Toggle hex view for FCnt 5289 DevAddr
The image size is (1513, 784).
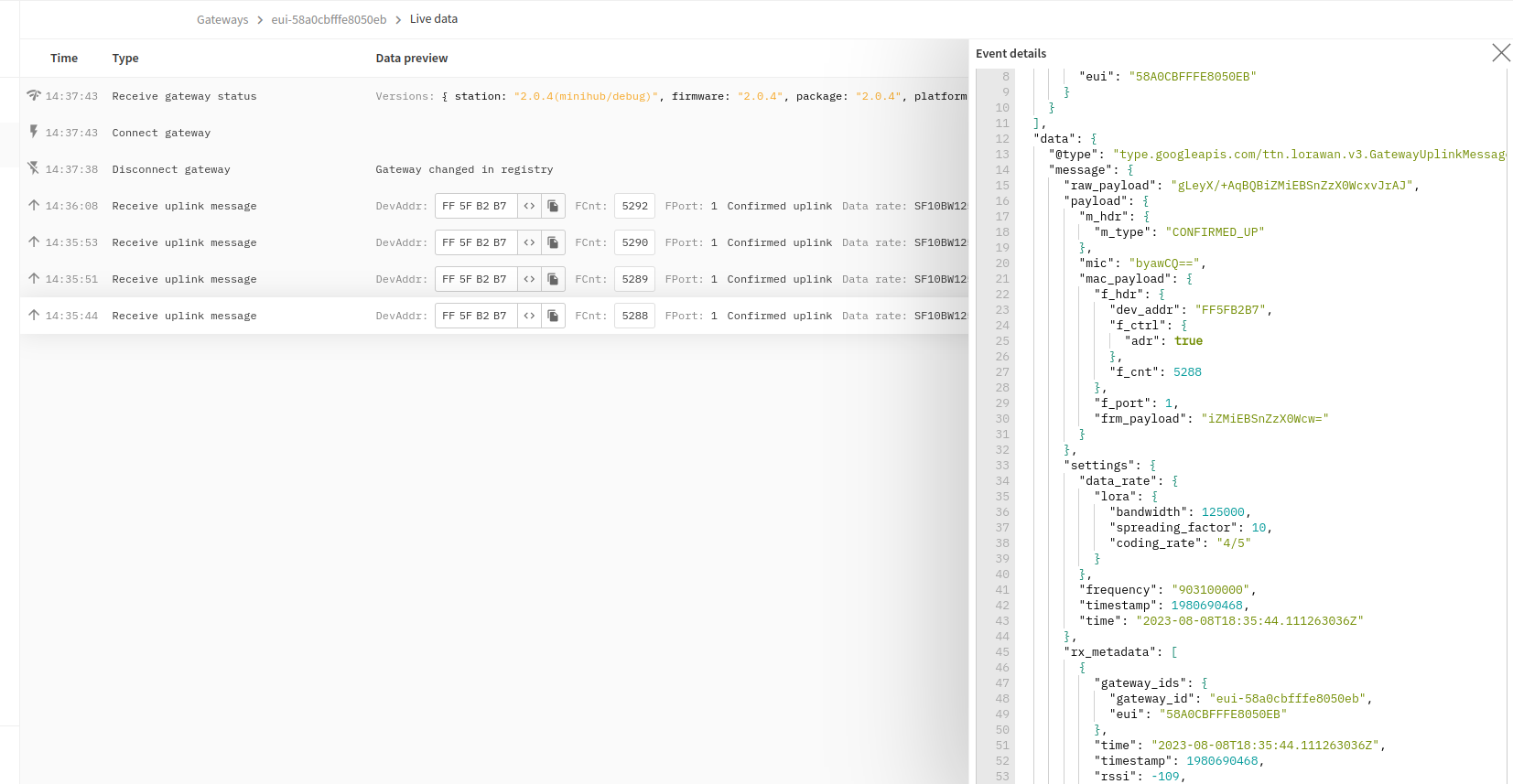click(x=529, y=279)
